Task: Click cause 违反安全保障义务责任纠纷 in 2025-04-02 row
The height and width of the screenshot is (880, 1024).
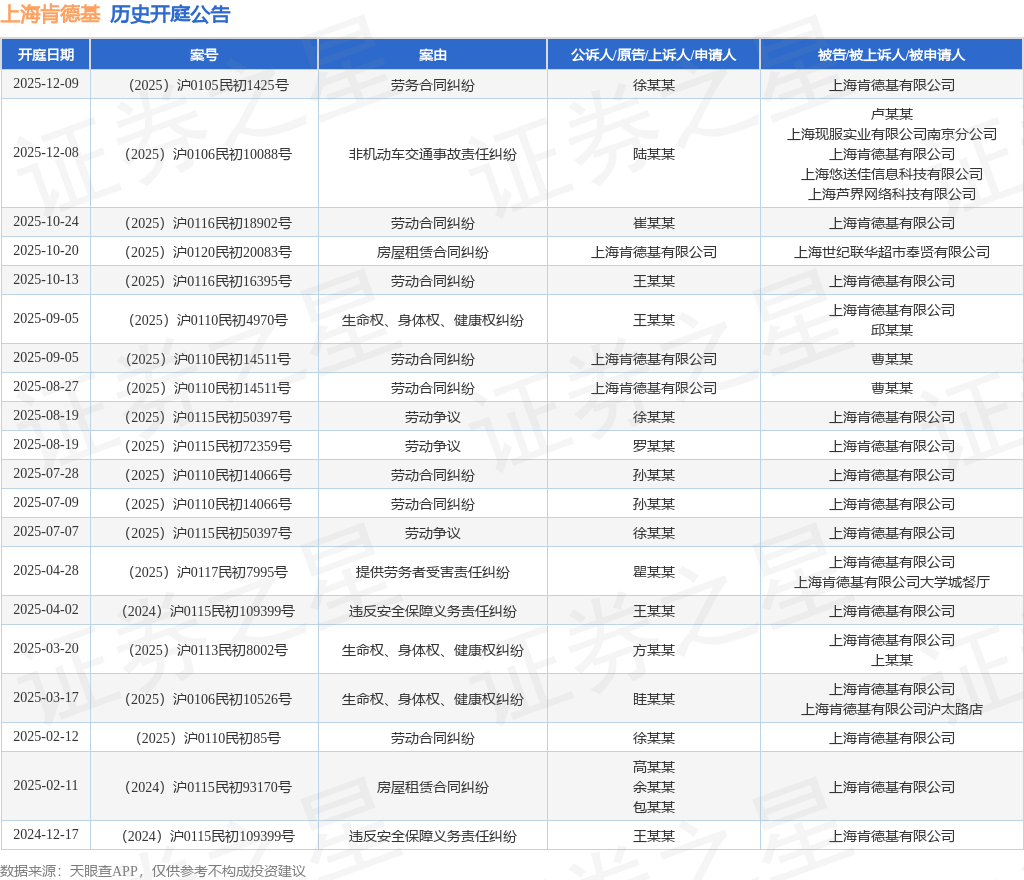Action: (x=432, y=611)
